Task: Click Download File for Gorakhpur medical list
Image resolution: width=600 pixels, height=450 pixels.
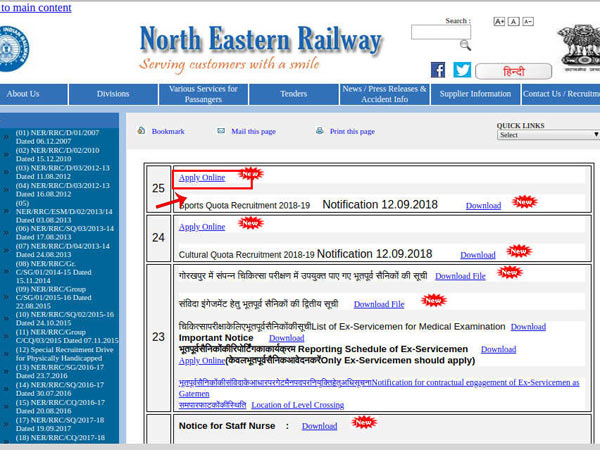Action: (460, 276)
